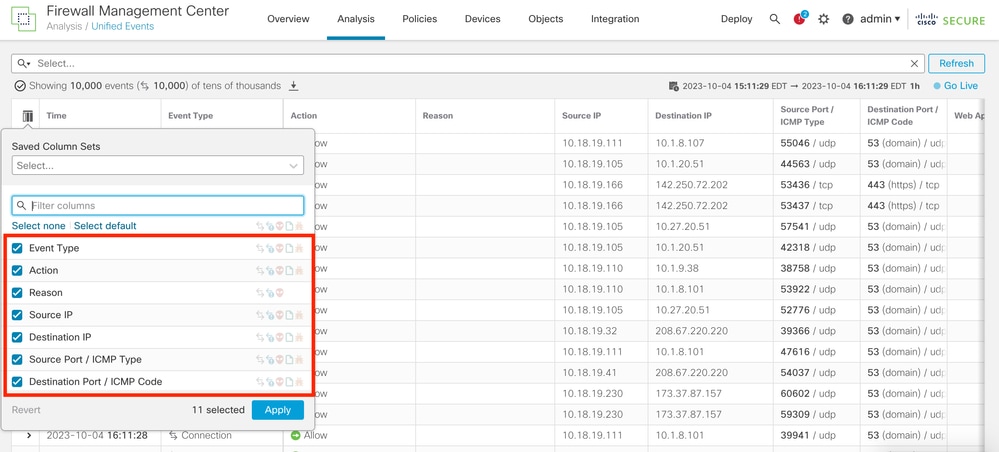Click the 11 selected count text
The image size is (999, 452).
coord(218,410)
